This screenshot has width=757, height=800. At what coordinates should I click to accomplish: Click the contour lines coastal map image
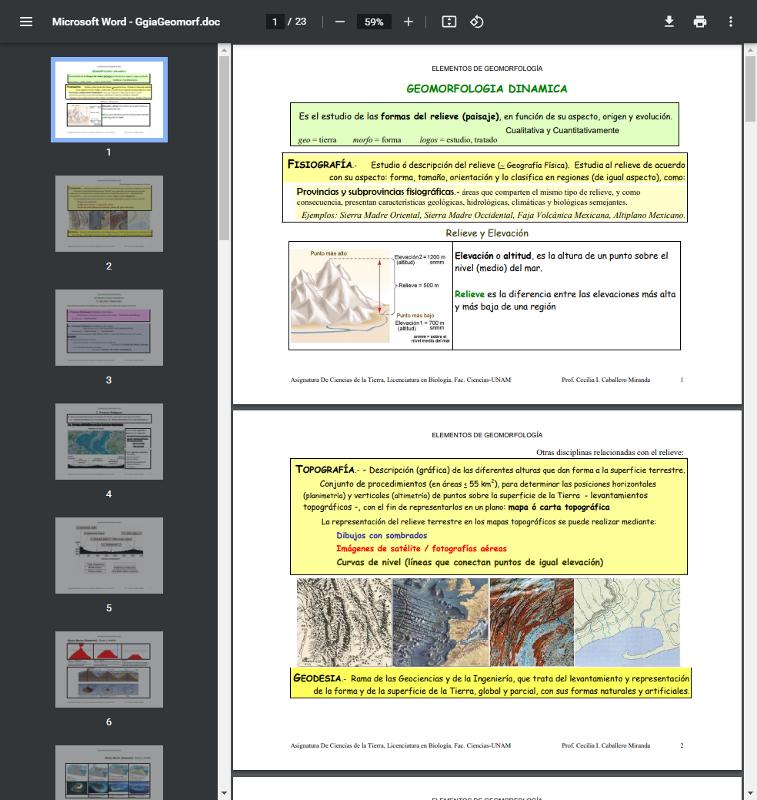627,622
